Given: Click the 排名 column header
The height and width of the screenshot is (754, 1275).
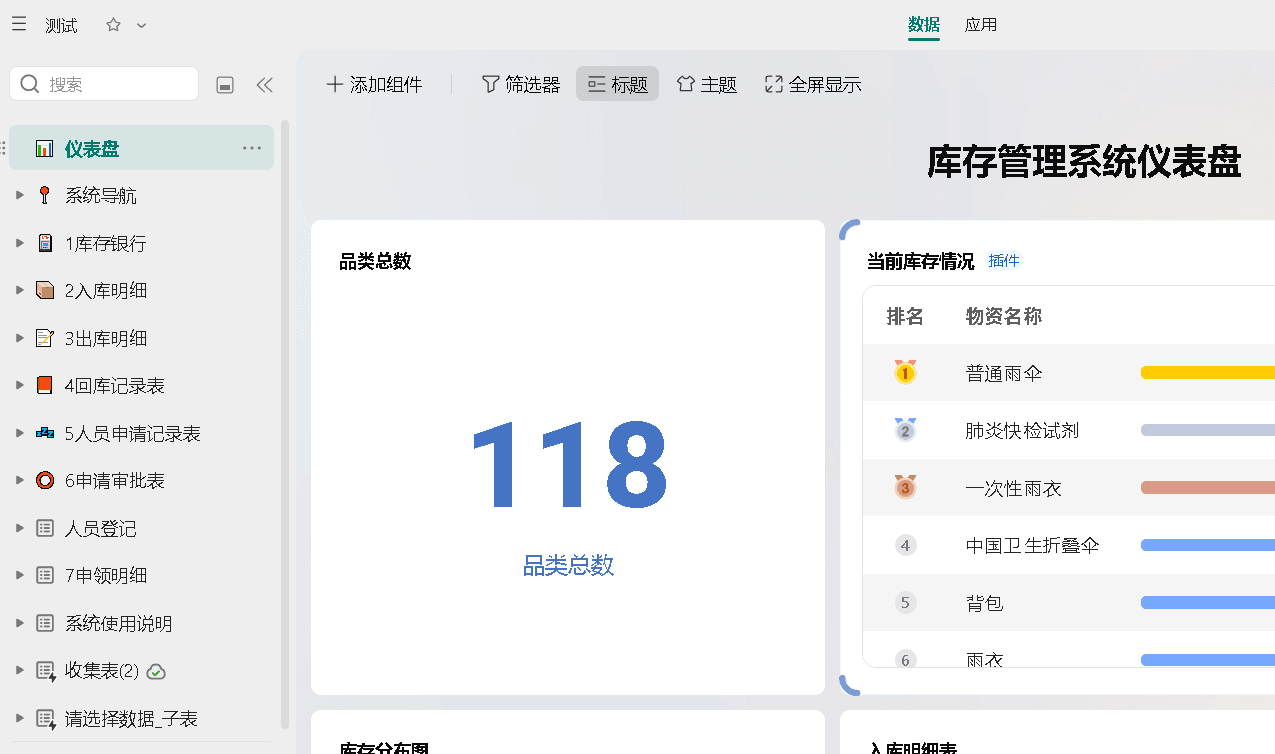Looking at the screenshot, I should click(905, 317).
